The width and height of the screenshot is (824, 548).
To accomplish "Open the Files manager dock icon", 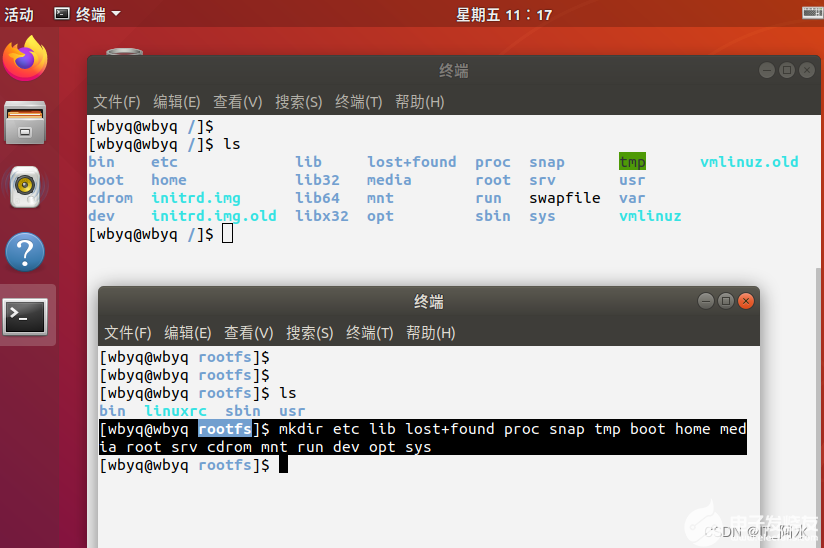I will [x=25, y=122].
